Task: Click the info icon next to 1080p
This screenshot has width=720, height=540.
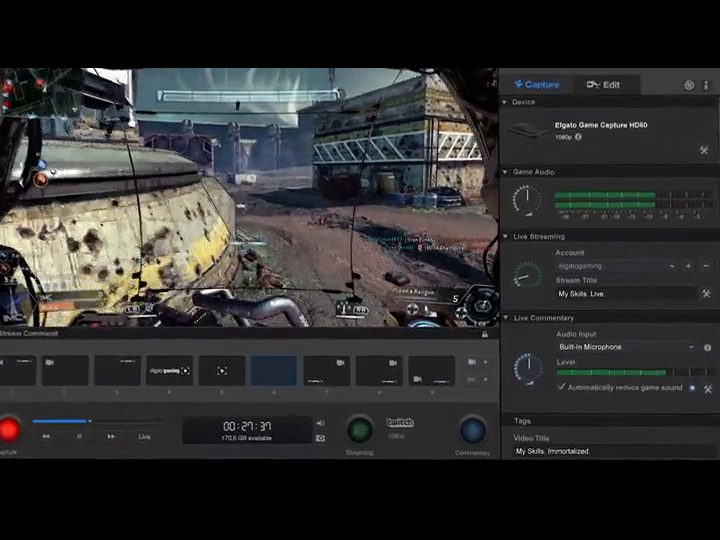Action: 579,137
